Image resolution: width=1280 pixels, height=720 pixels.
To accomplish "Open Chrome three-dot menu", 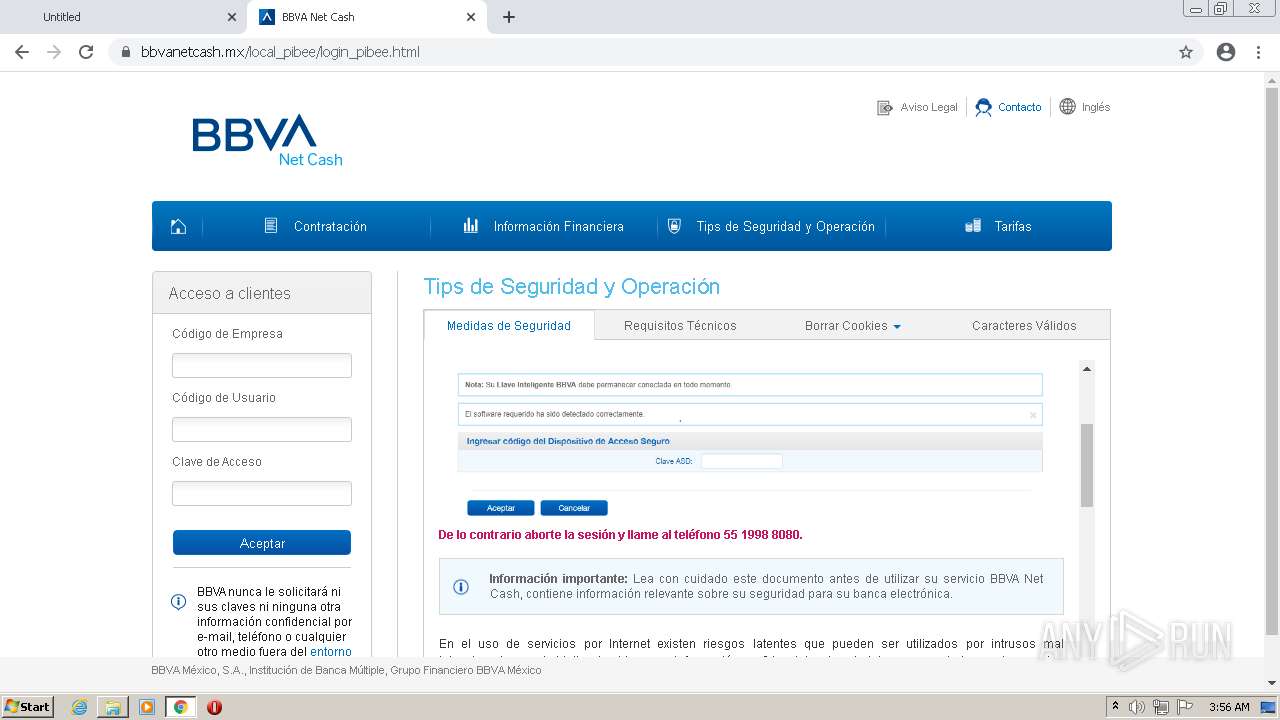I will [1258, 52].
